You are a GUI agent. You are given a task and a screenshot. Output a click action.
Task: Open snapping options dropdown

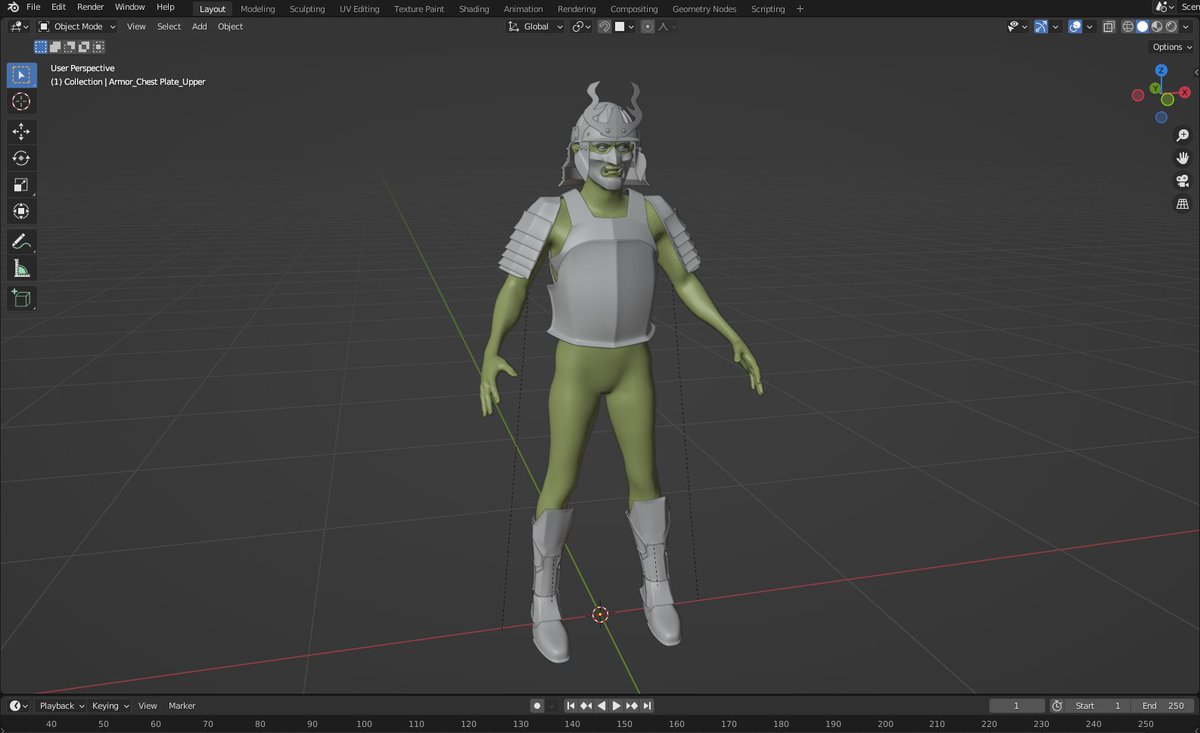(x=626, y=27)
